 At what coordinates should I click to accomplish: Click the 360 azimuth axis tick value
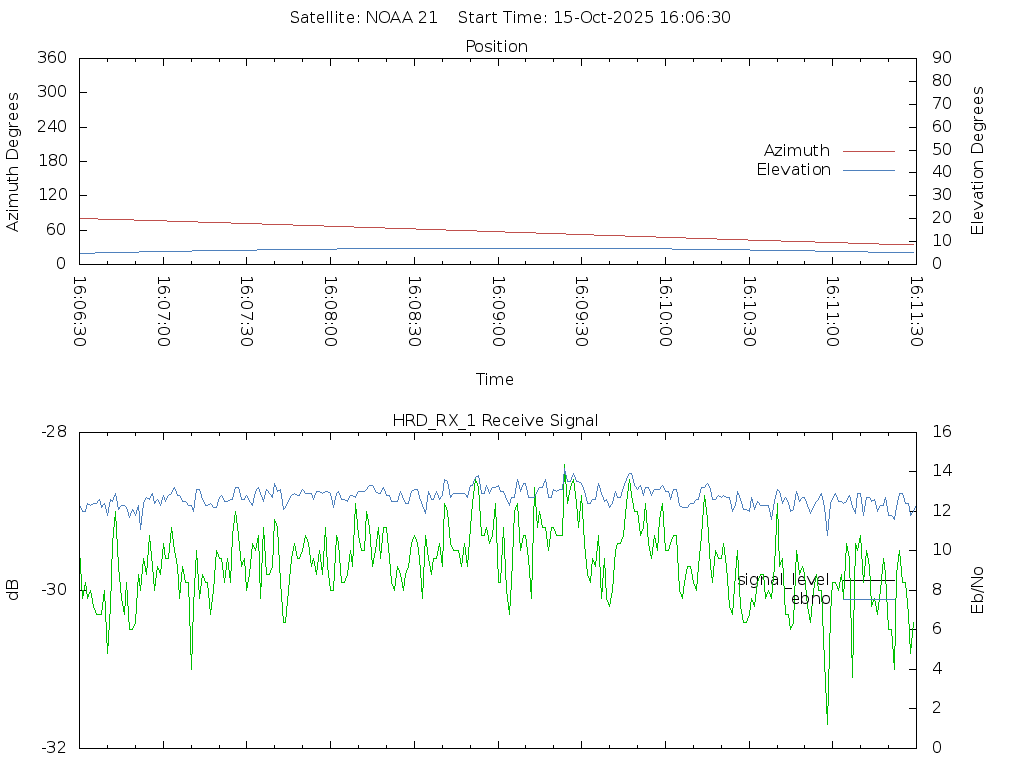point(51,58)
